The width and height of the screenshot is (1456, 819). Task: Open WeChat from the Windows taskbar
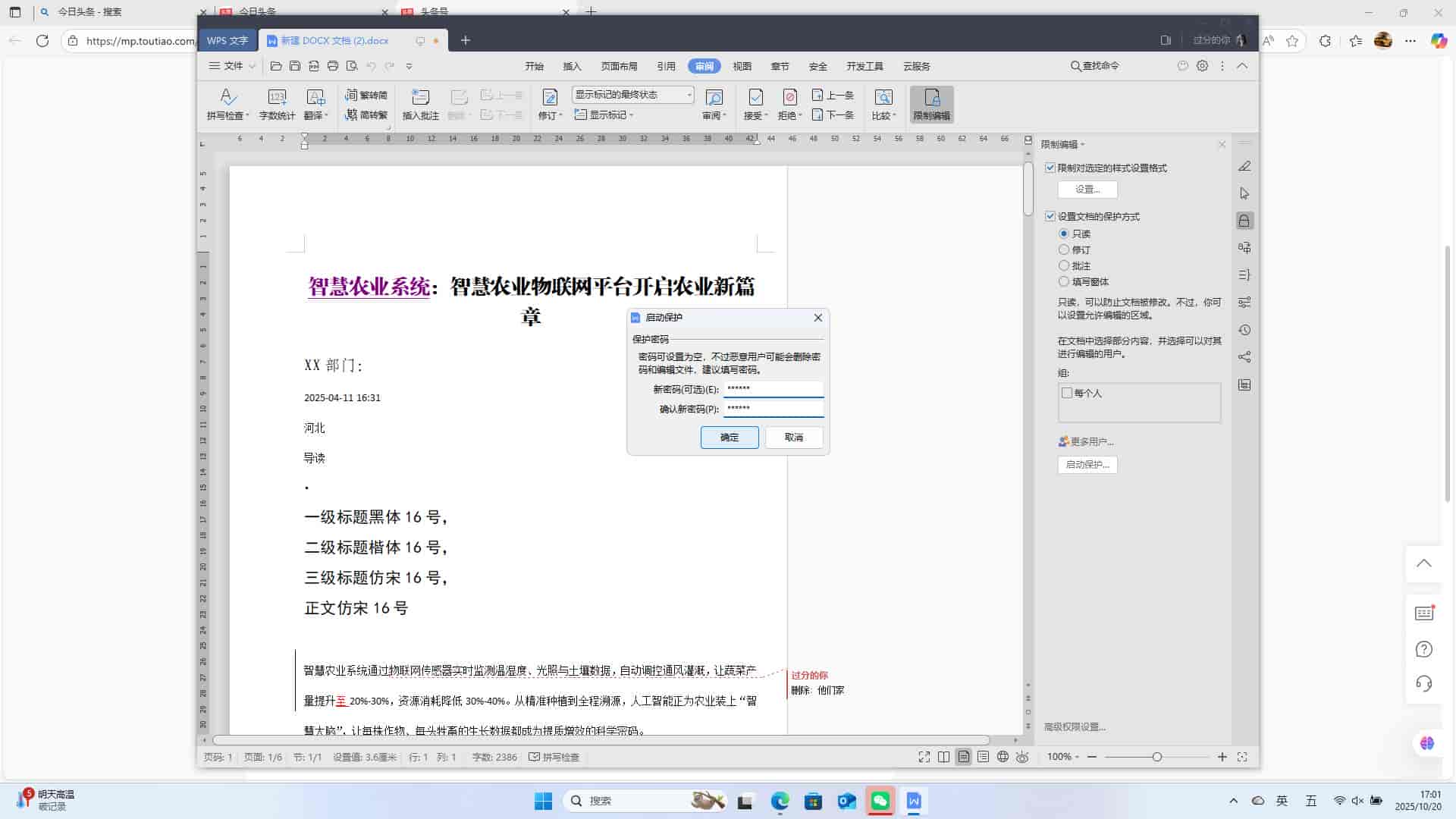[880, 801]
